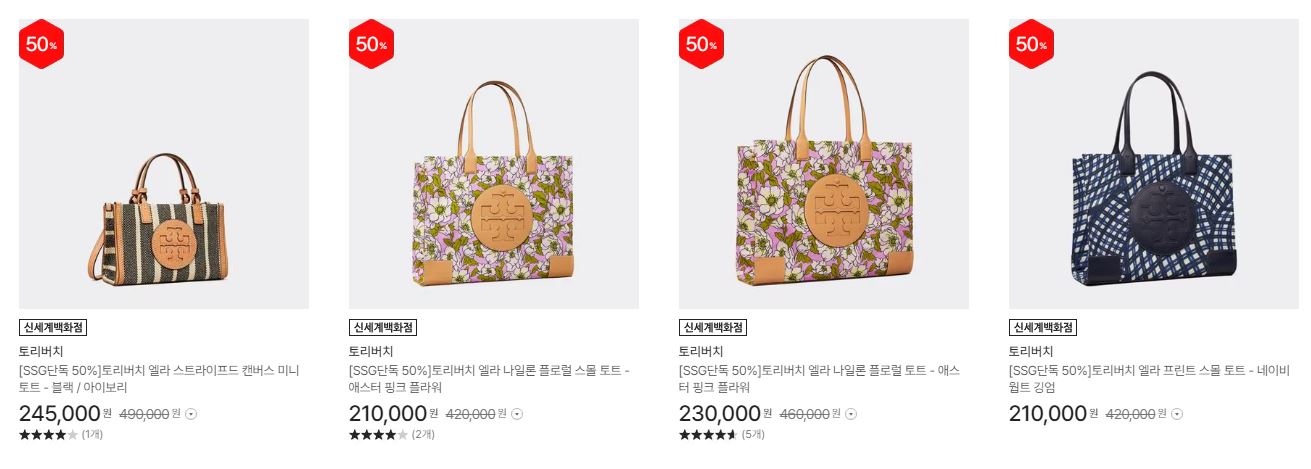Click the 50% discount badge on the navy gingham tote
Viewport: 1311px width, 469px height.
(x=1031, y=44)
